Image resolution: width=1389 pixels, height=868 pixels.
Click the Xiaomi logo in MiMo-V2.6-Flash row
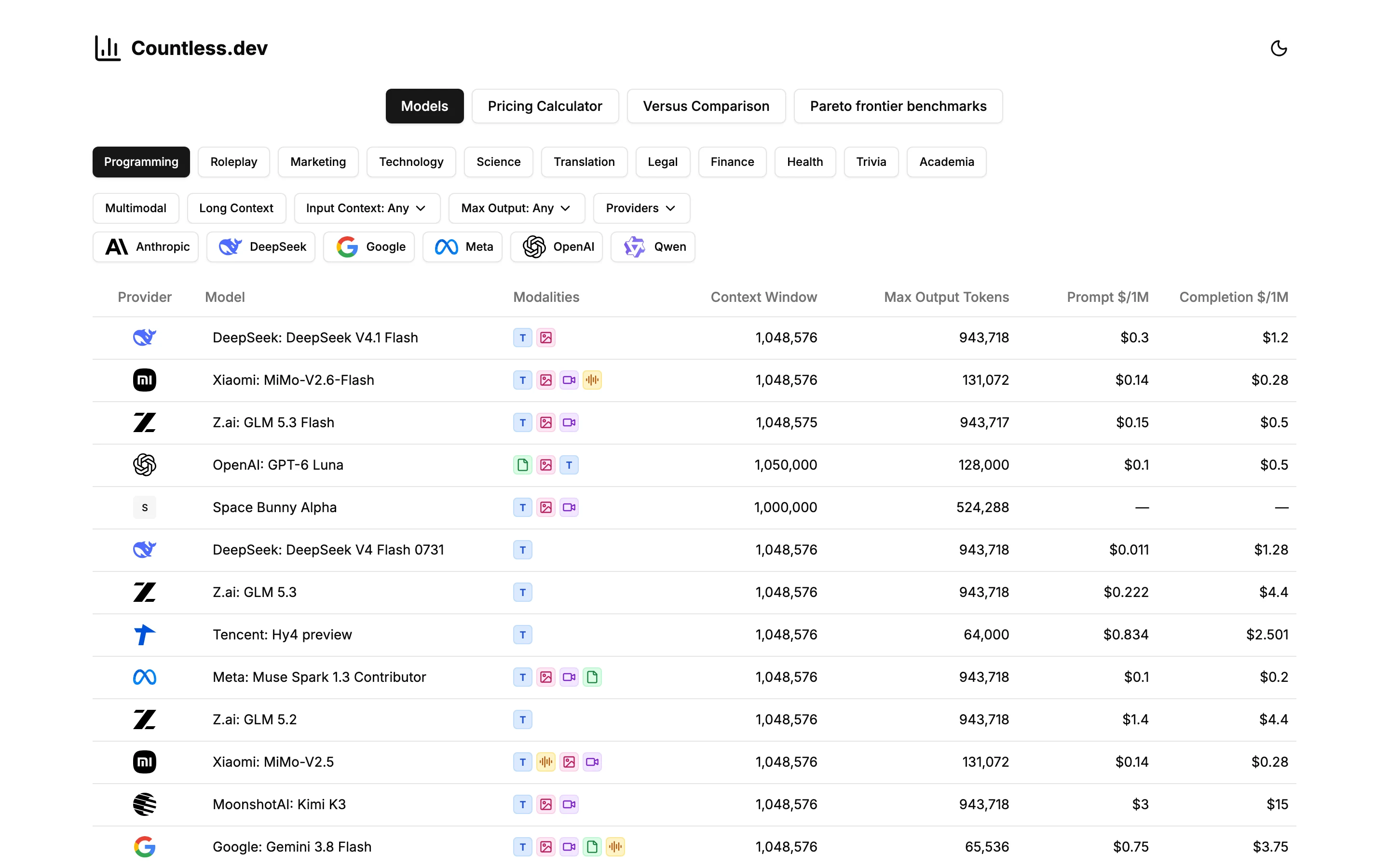pyautogui.click(x=145, y=380)
